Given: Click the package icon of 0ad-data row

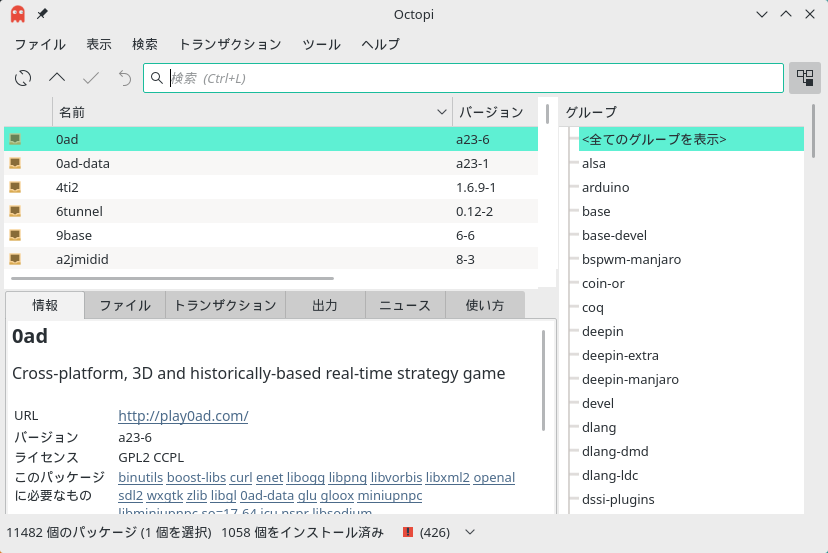Looking at the screenshot, I should tap(15, 163).
